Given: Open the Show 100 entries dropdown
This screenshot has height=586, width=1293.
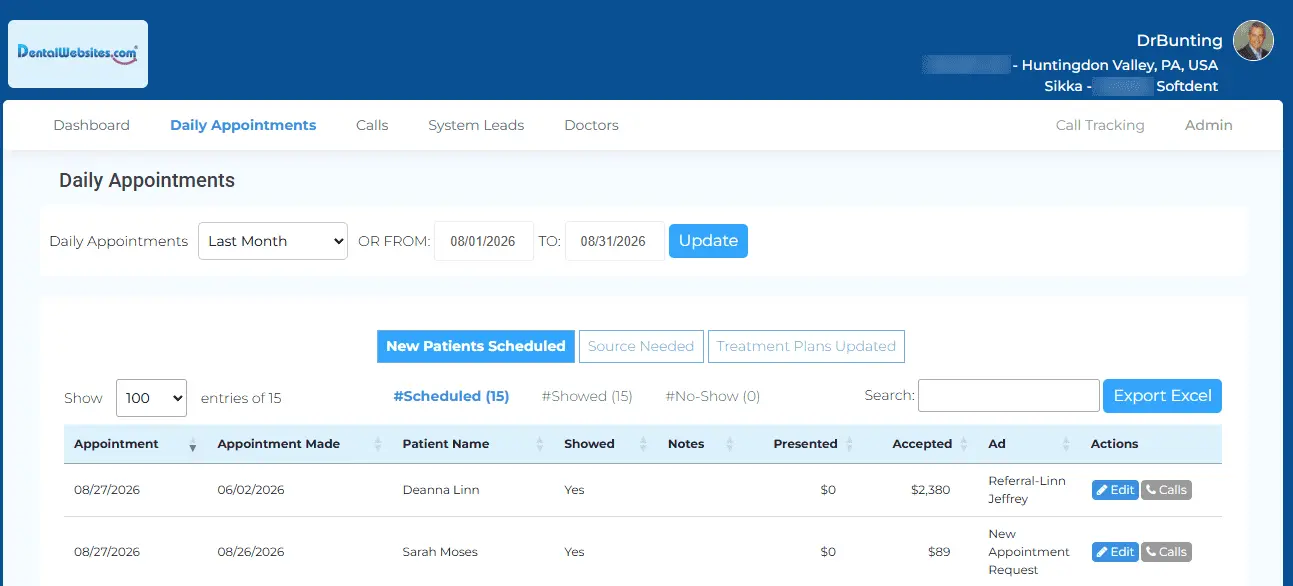Looking at the screenshot, I should [151, 398].
